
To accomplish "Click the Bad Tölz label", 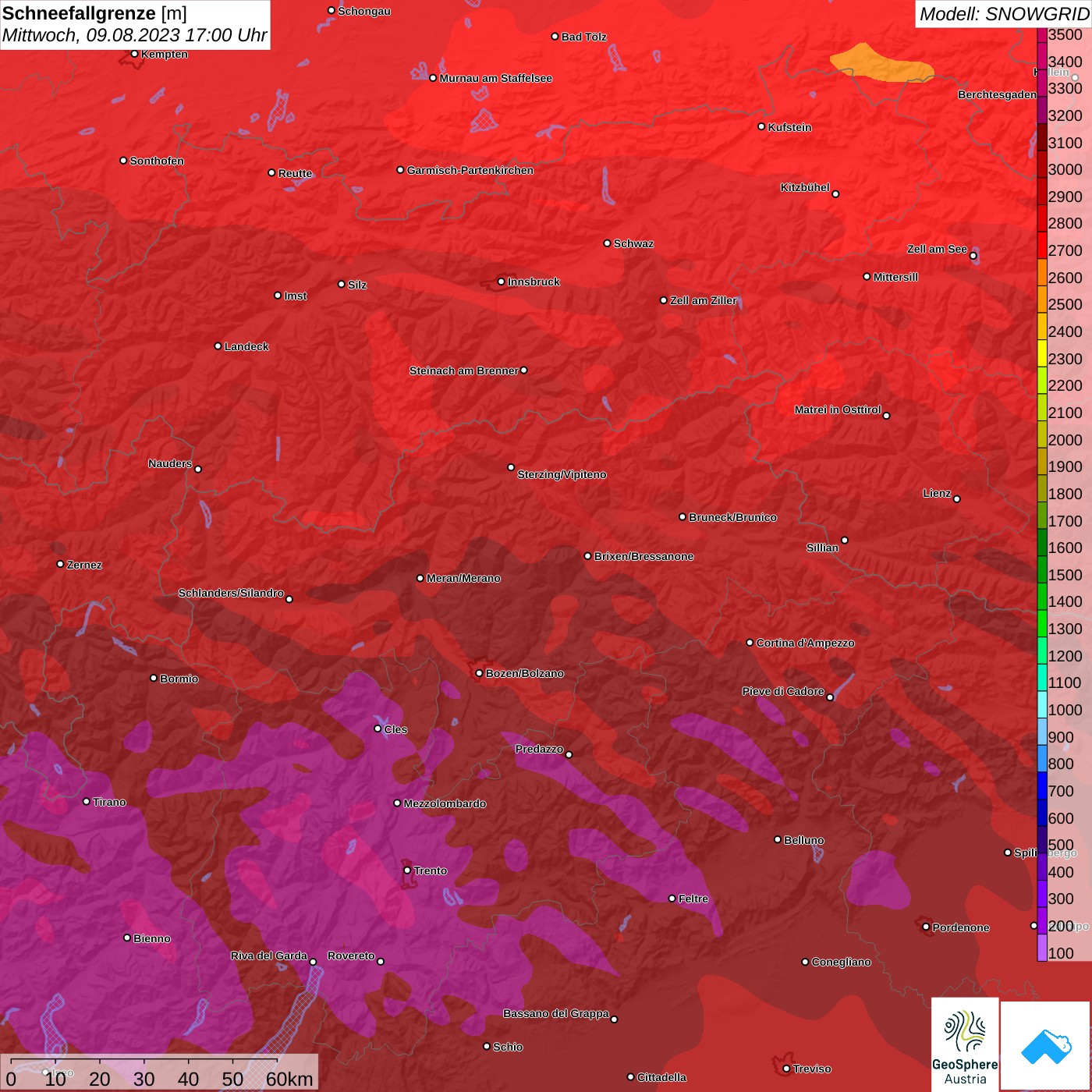I will (x=583, y=37).
